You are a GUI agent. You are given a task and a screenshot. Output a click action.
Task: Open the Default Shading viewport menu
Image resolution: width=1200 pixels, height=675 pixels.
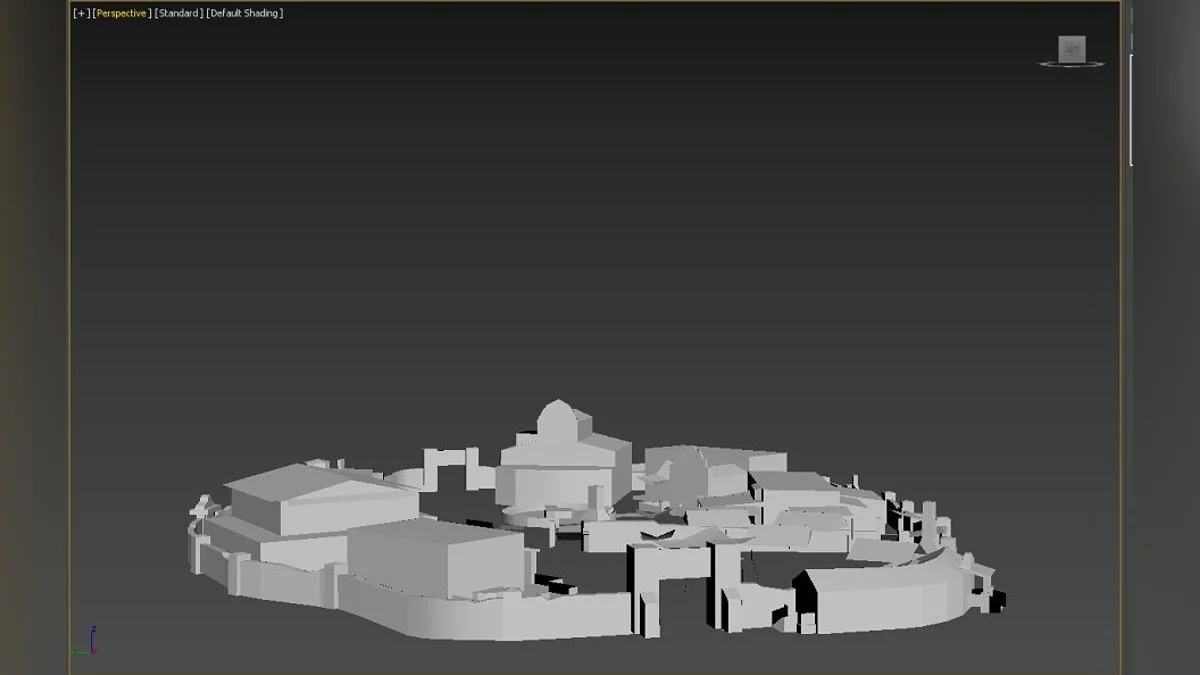[x=245, y=13]
